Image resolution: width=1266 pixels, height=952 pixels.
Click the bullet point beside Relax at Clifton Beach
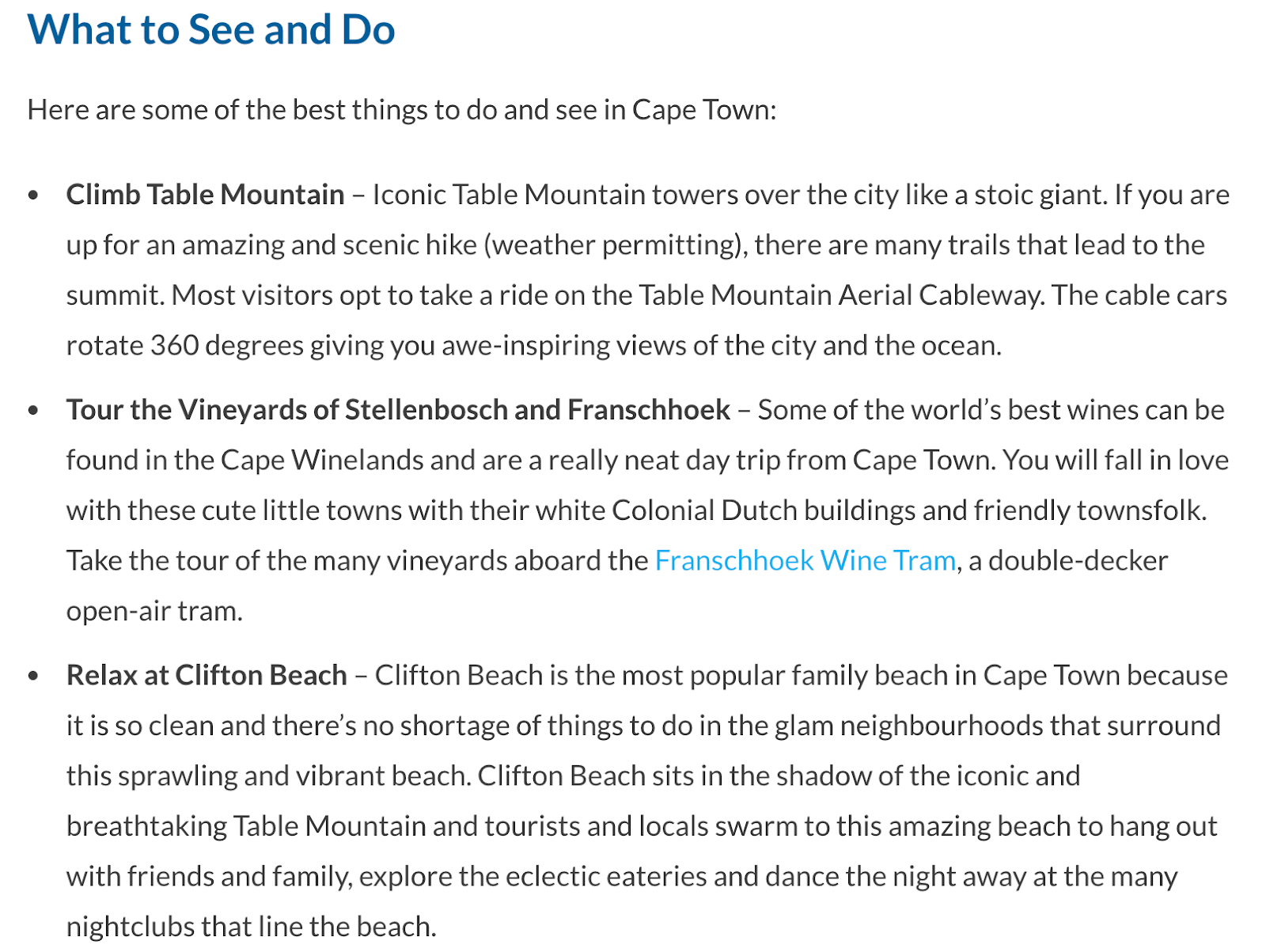(x=33, y=676)
